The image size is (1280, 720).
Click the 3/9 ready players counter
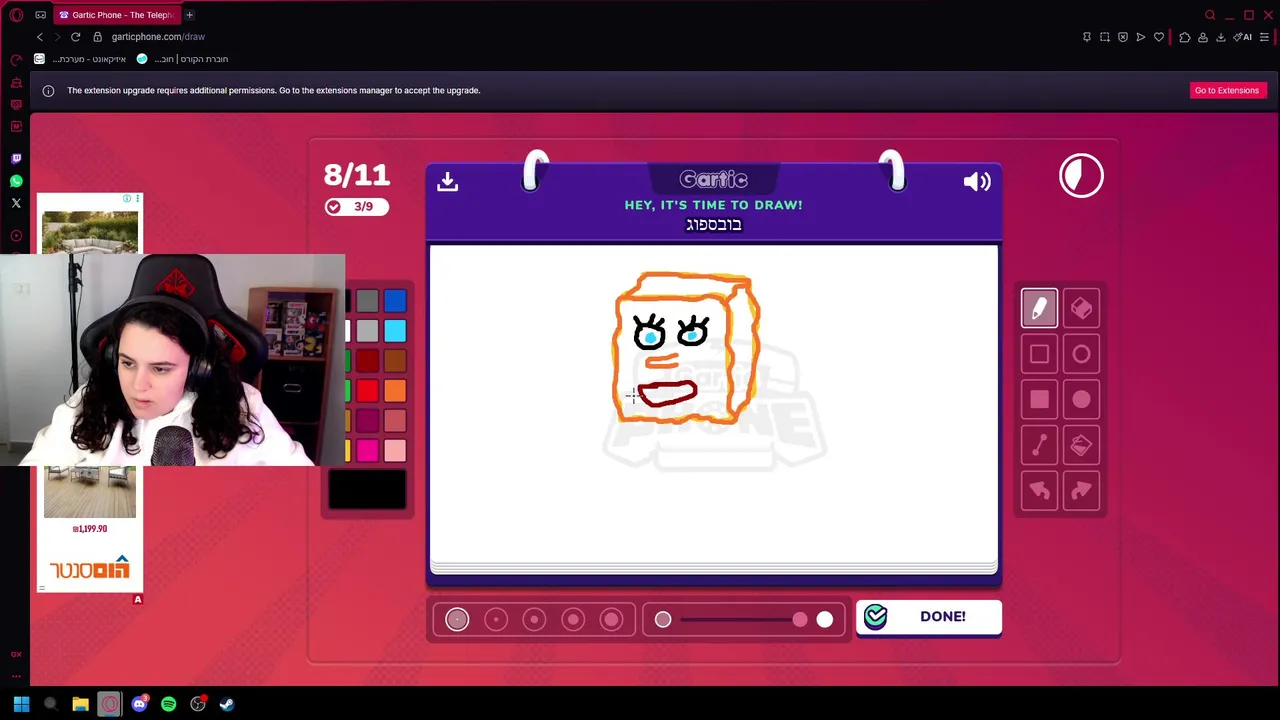click(x=356, y=206)
